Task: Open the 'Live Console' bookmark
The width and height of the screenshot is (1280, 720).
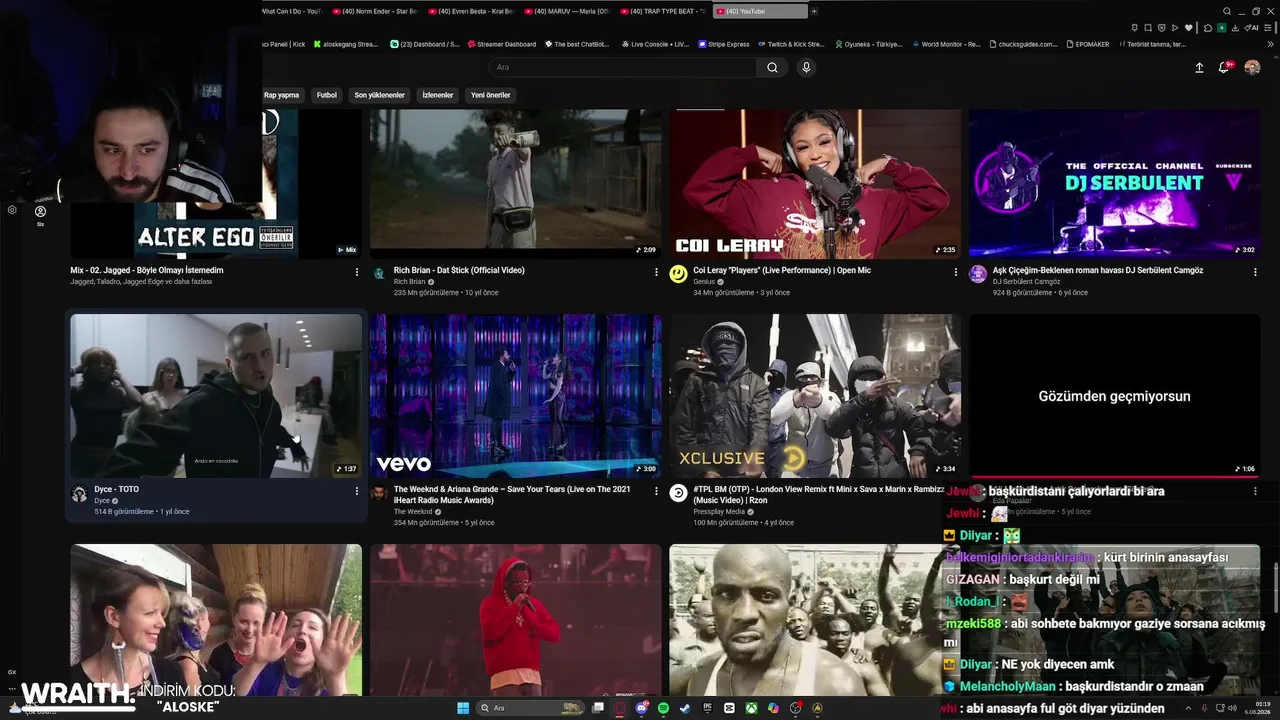Action: point(655,44)
